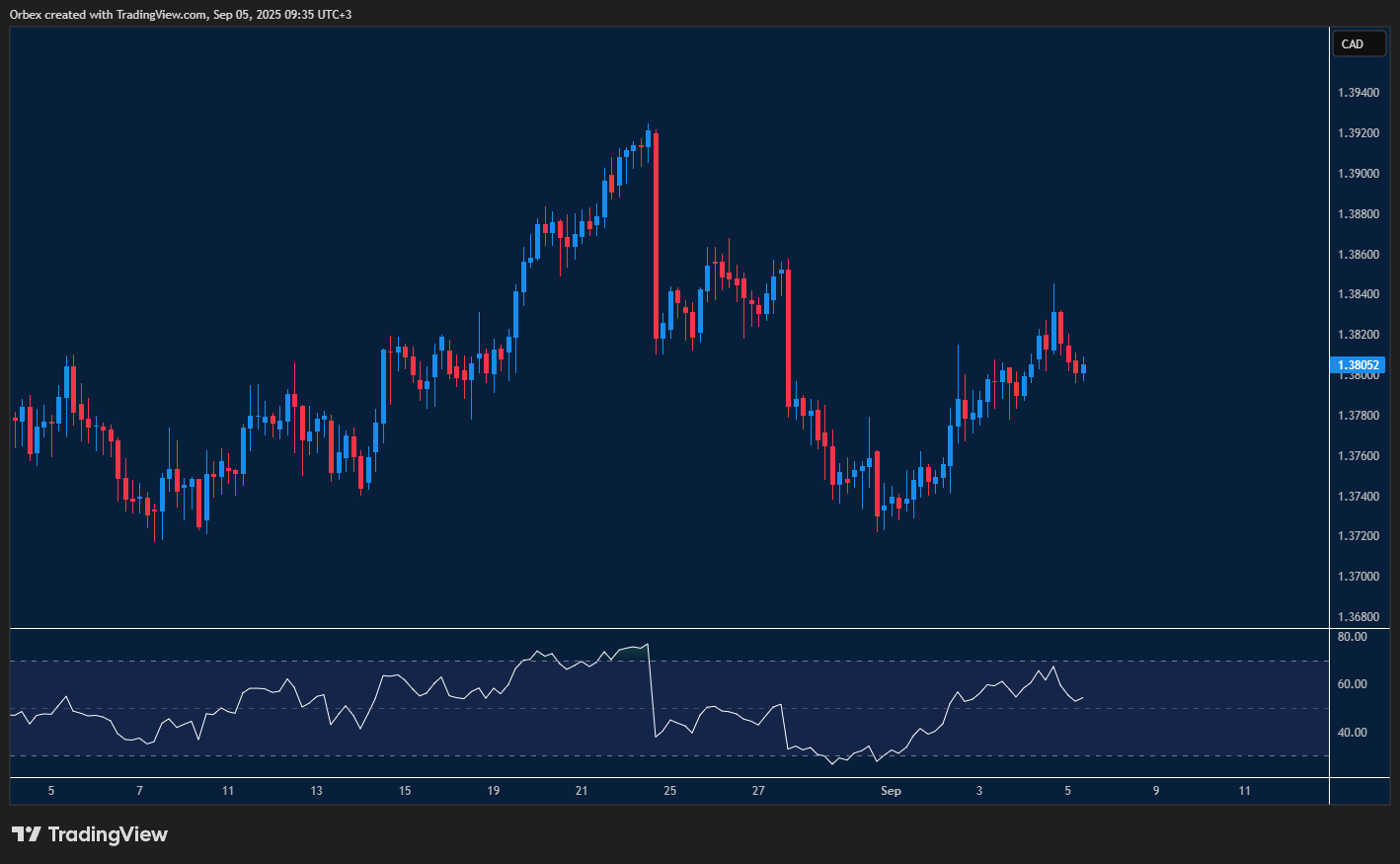The height and width of the screenshot is (864, 1400).
Task: Select the Sep label on time axis
Action: pyautogui.click(x=891, y=790)
